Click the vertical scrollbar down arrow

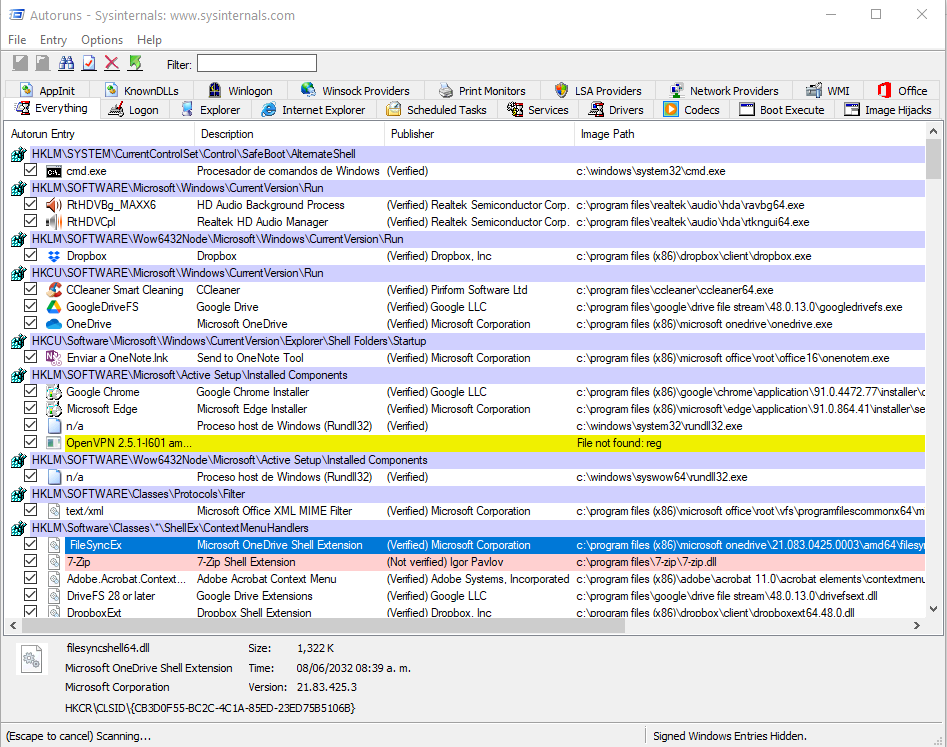934,608
